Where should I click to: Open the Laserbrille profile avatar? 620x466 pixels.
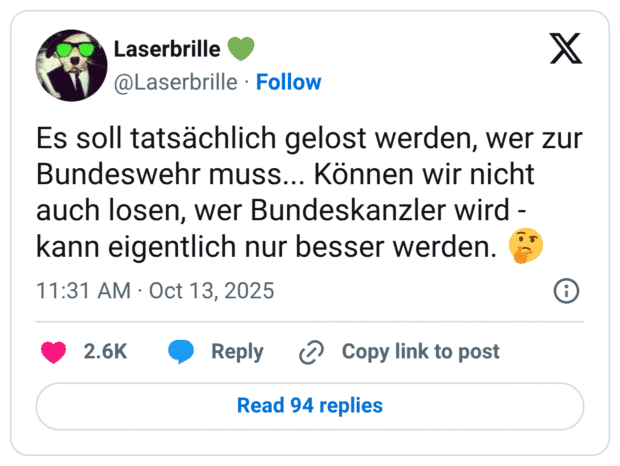tap(68, 64)
